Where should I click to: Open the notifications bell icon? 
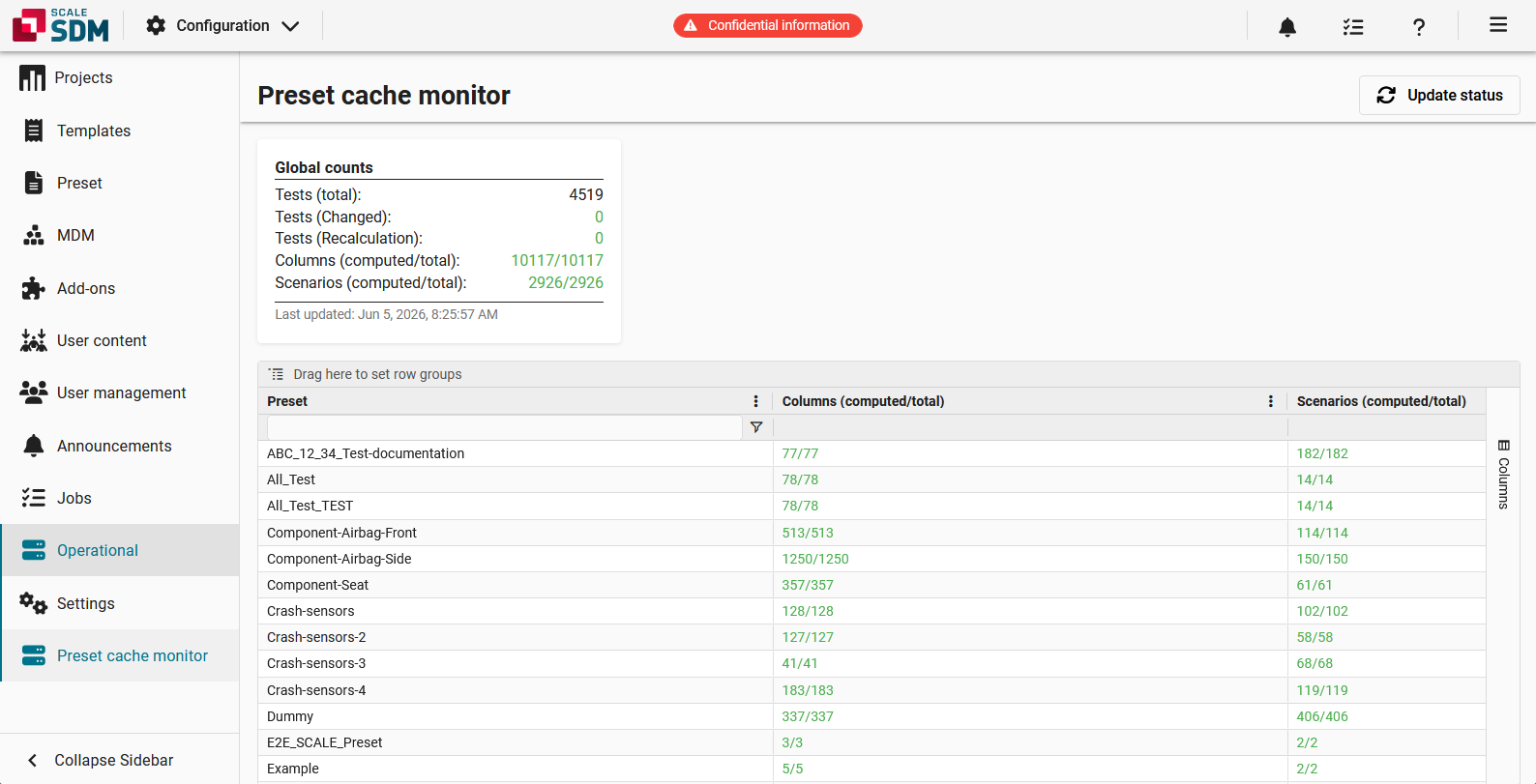1287,26
